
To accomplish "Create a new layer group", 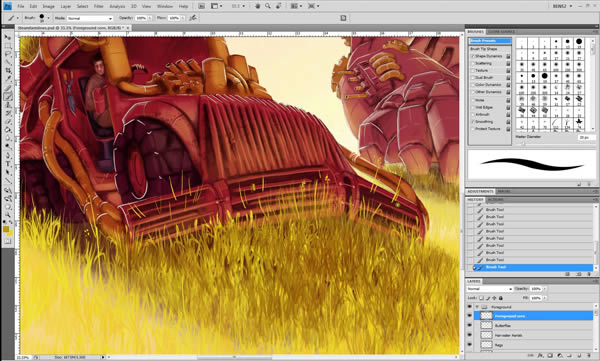I will point(569,356).
